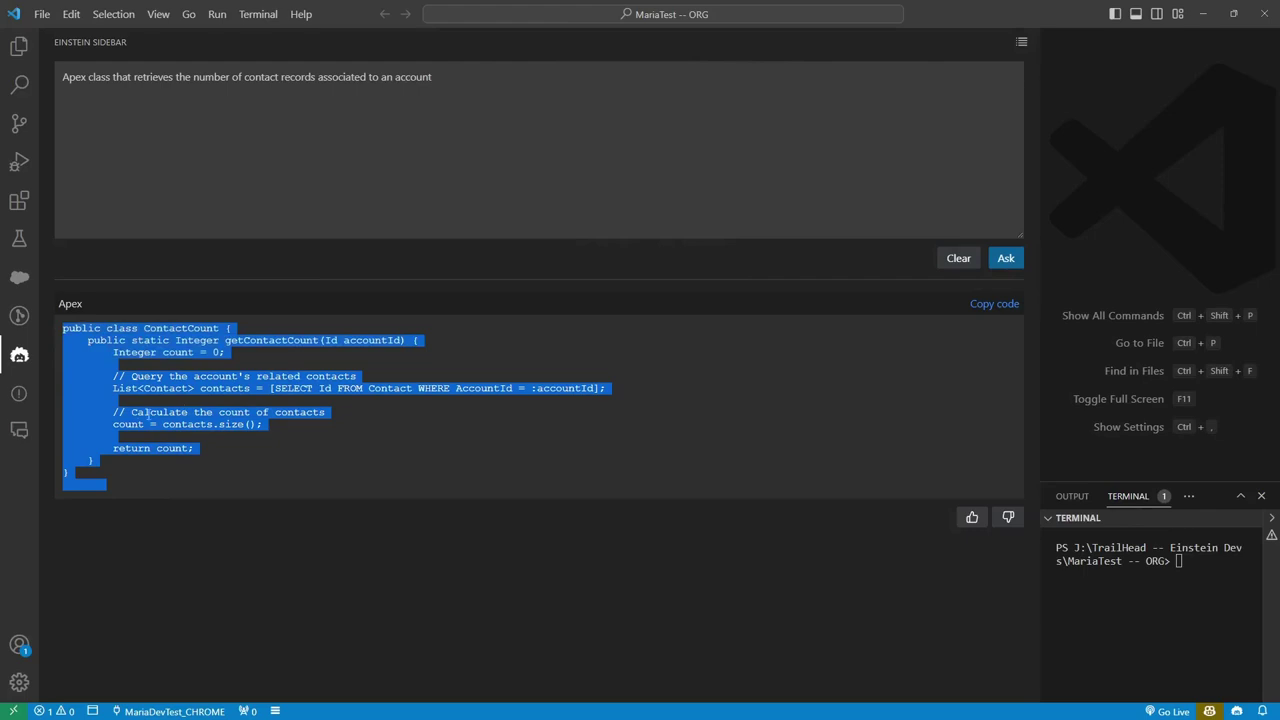Toggle the Panel layout icon
This screenshot has width=1280, height=720.
pyautogui.click(x=1136, y=14)
